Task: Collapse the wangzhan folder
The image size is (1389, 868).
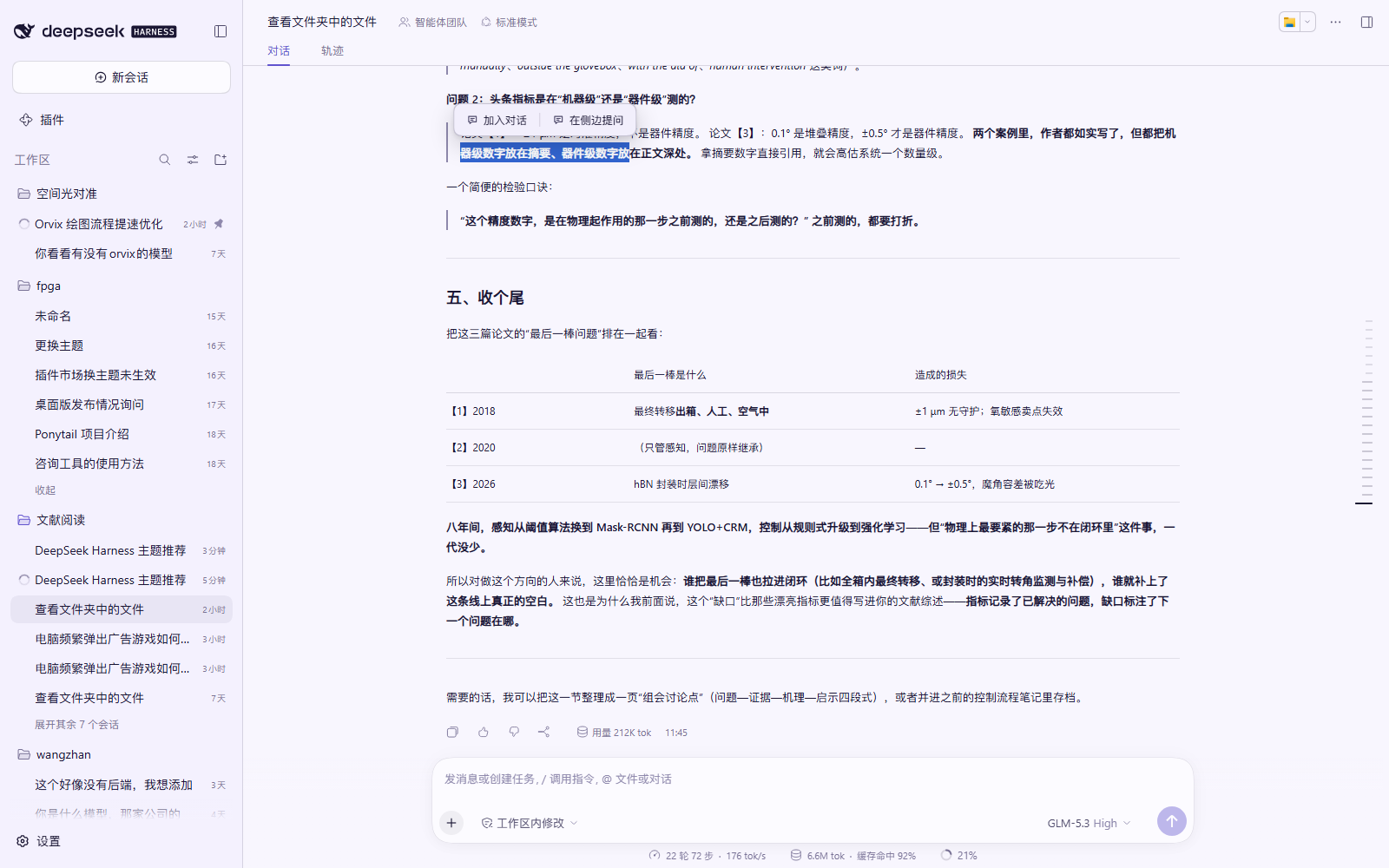Action: (x=122, y=754)
